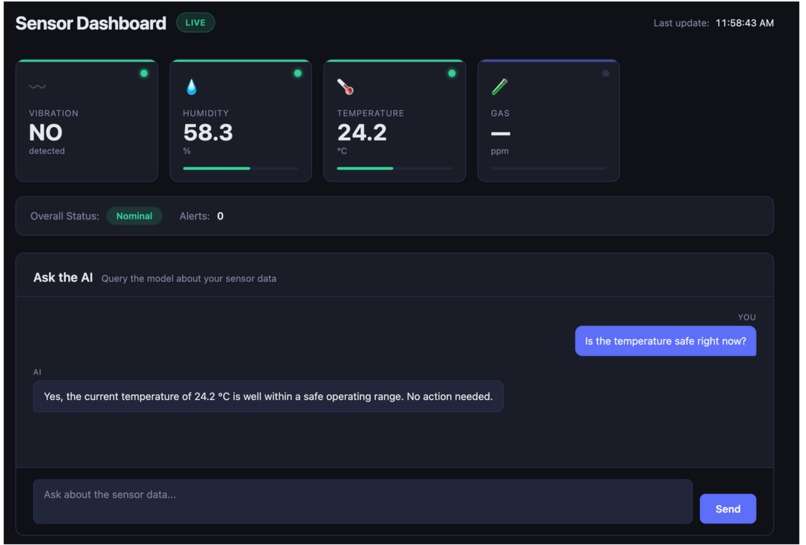Click the 'Overall Status:' label
The width and height of the screenshot is (806, 545).
pos(65,216)
